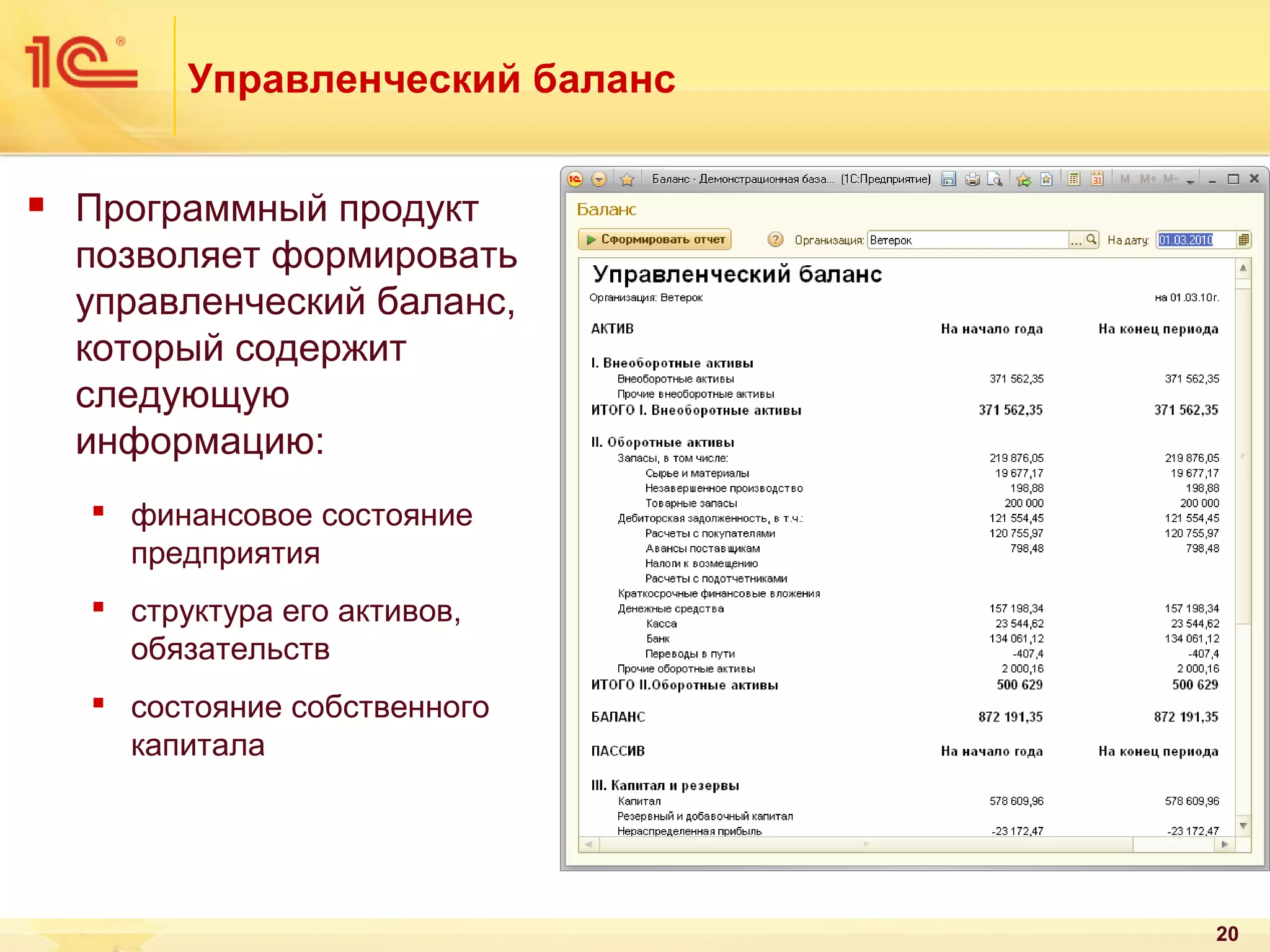The height and width of the screenshot is (952, 1270).
Task: Click the vertical scrollbar up arrow
Action: pyautogui.click(x=1243, y=268)
